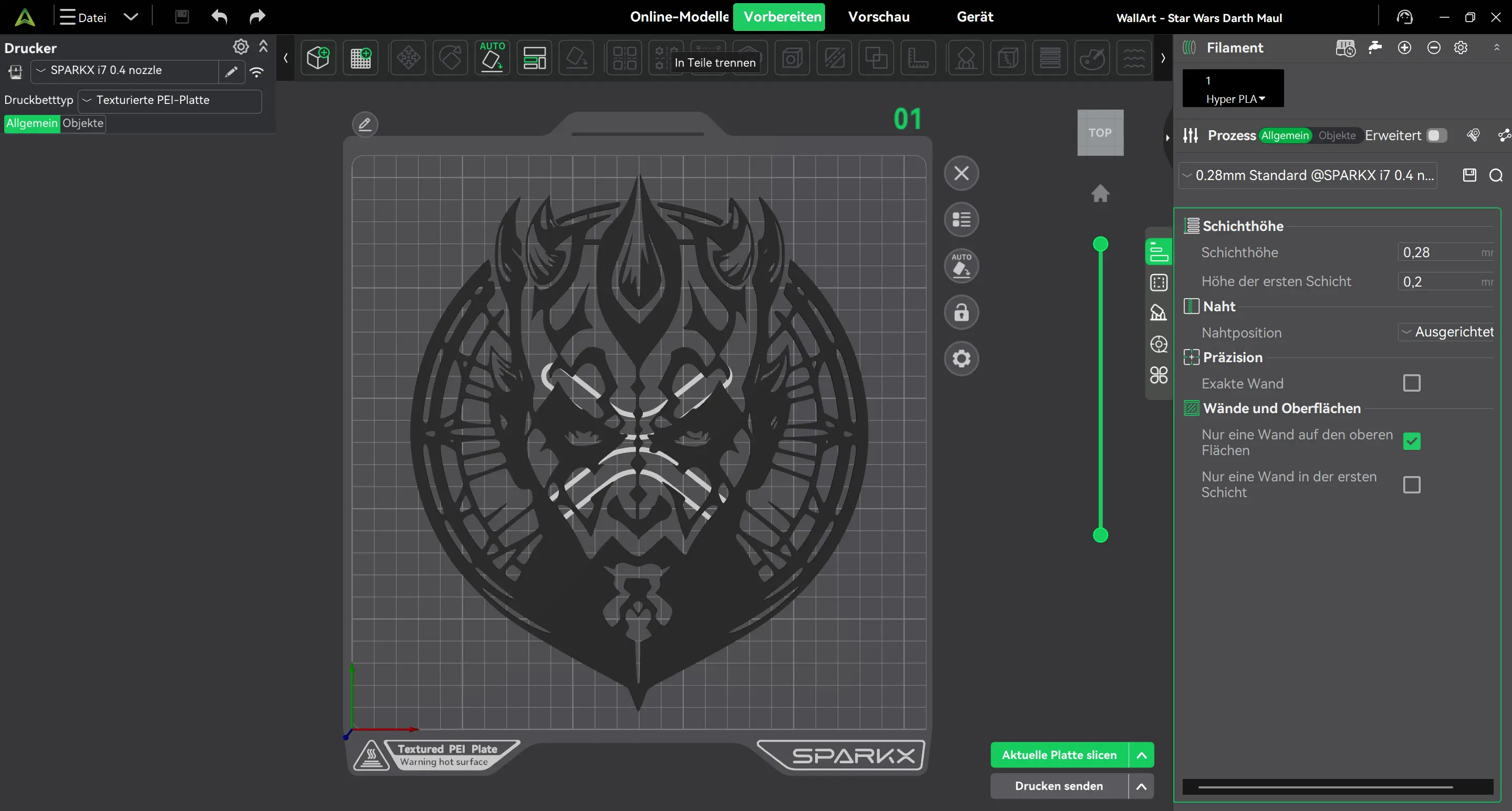Click the top handle of layer slider
The height and width of the screenshot is (811, 1512).
1101,244
